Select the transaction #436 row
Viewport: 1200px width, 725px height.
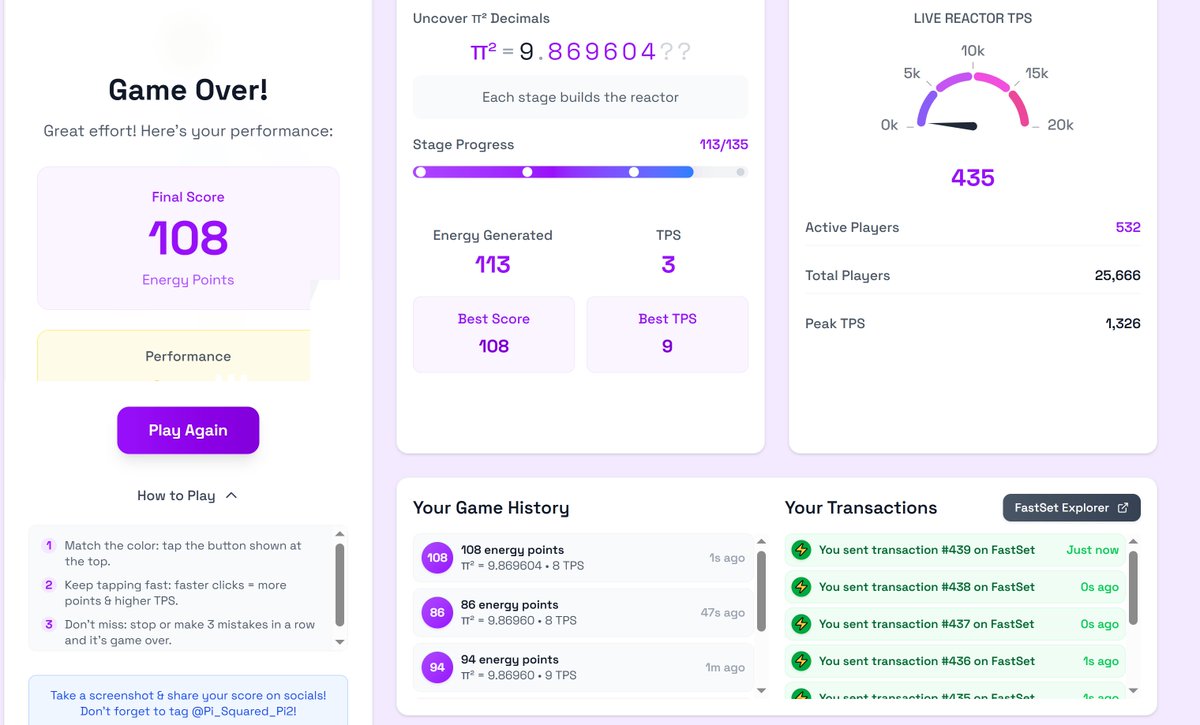click(955, 661)
